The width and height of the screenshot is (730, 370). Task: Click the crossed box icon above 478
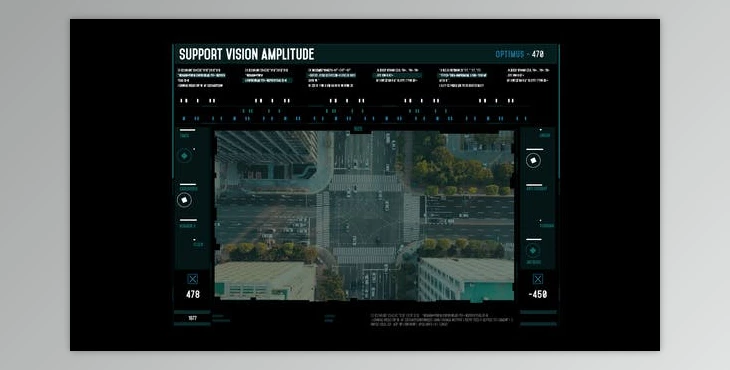tap(192, 279)
